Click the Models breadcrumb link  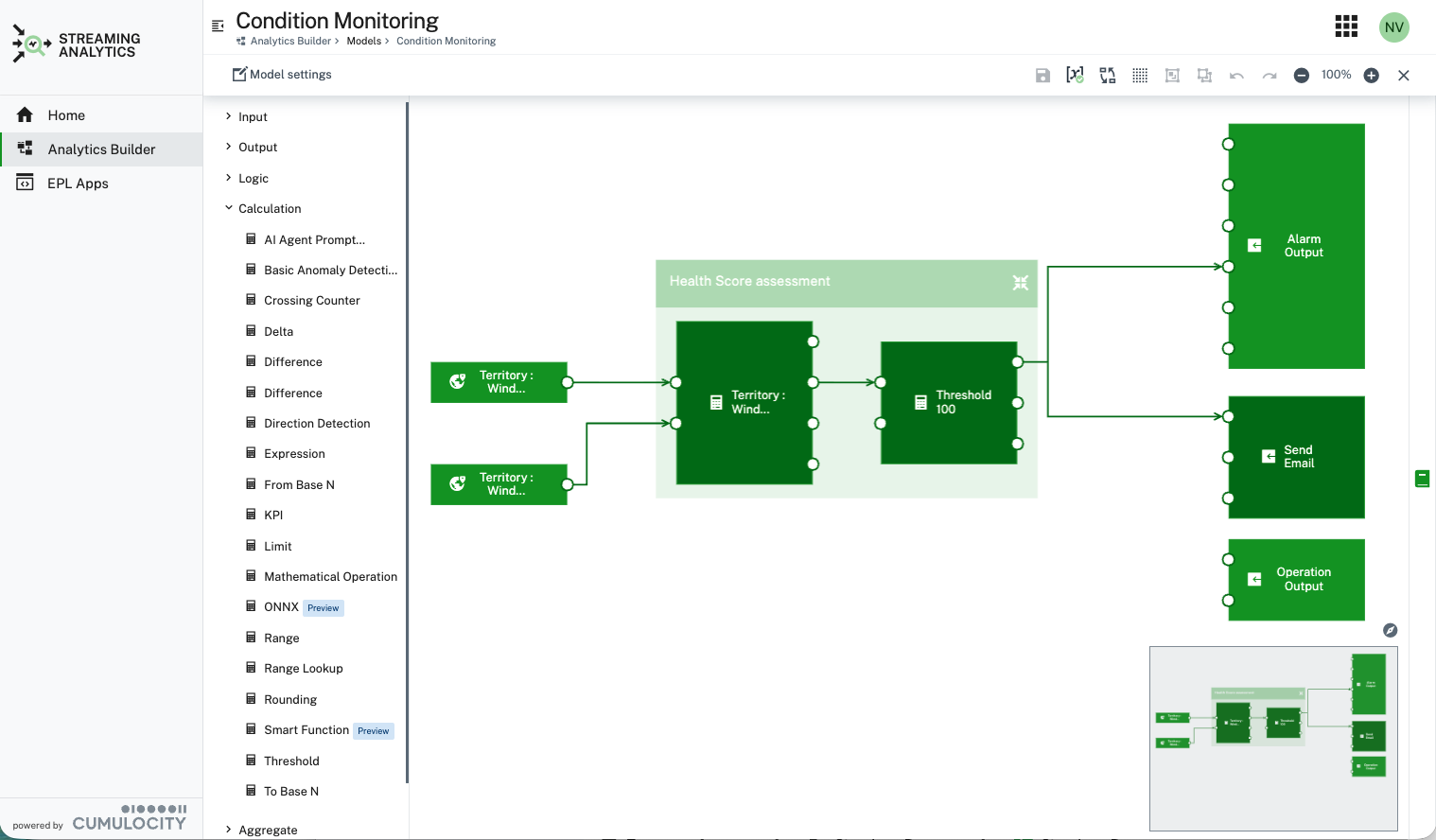pyautogui.click(x=363, y=41)
